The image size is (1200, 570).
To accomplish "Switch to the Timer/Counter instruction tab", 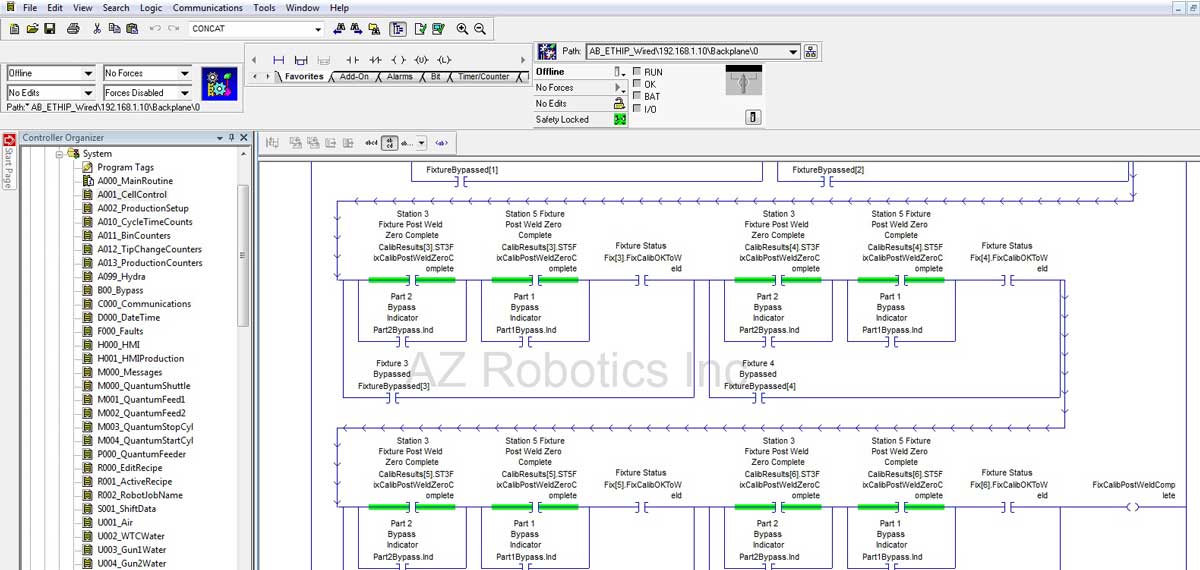I will [483, 77].
